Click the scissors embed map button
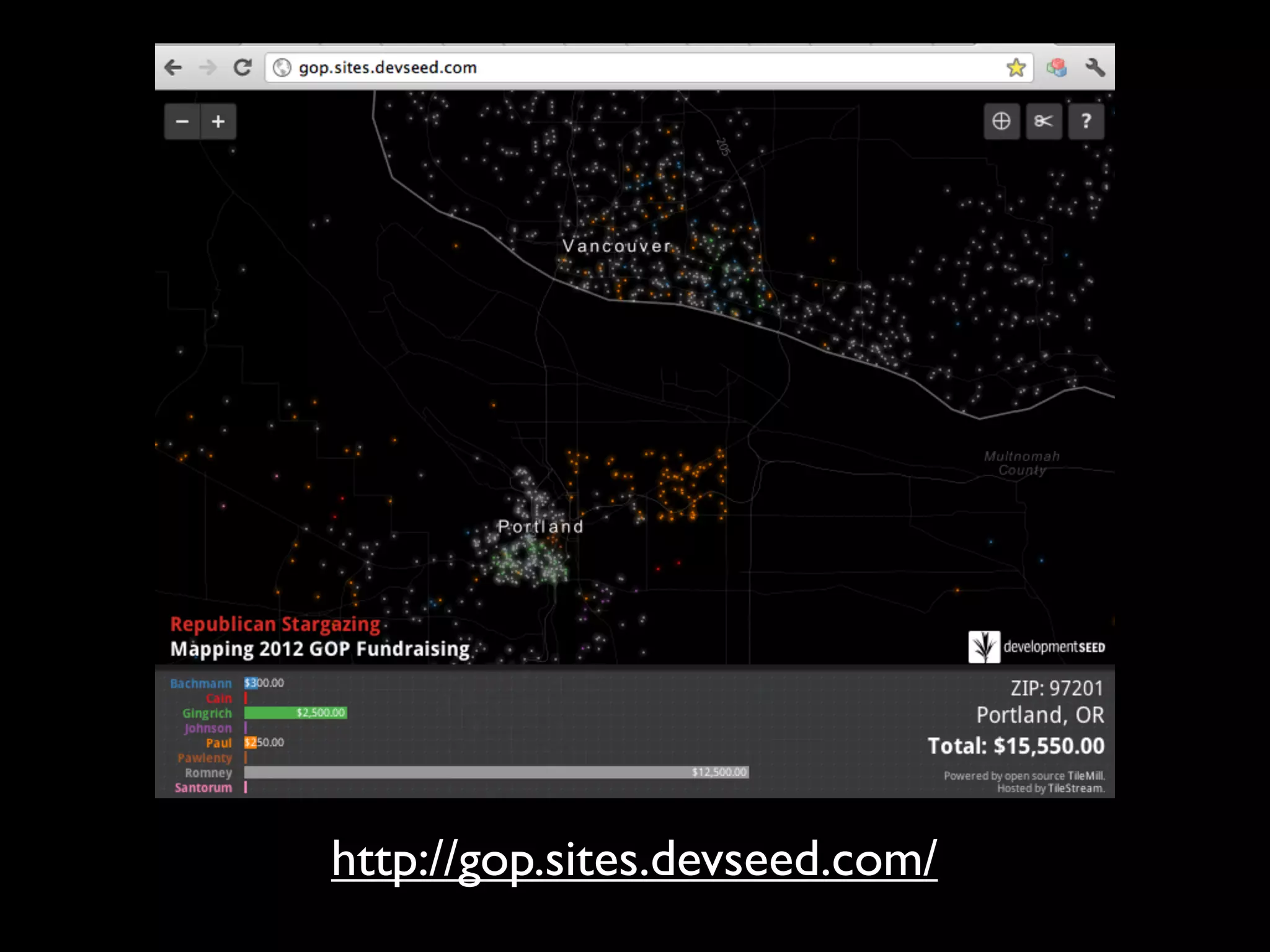Screen dimensions: 1270x952 tap(1044, 121)
